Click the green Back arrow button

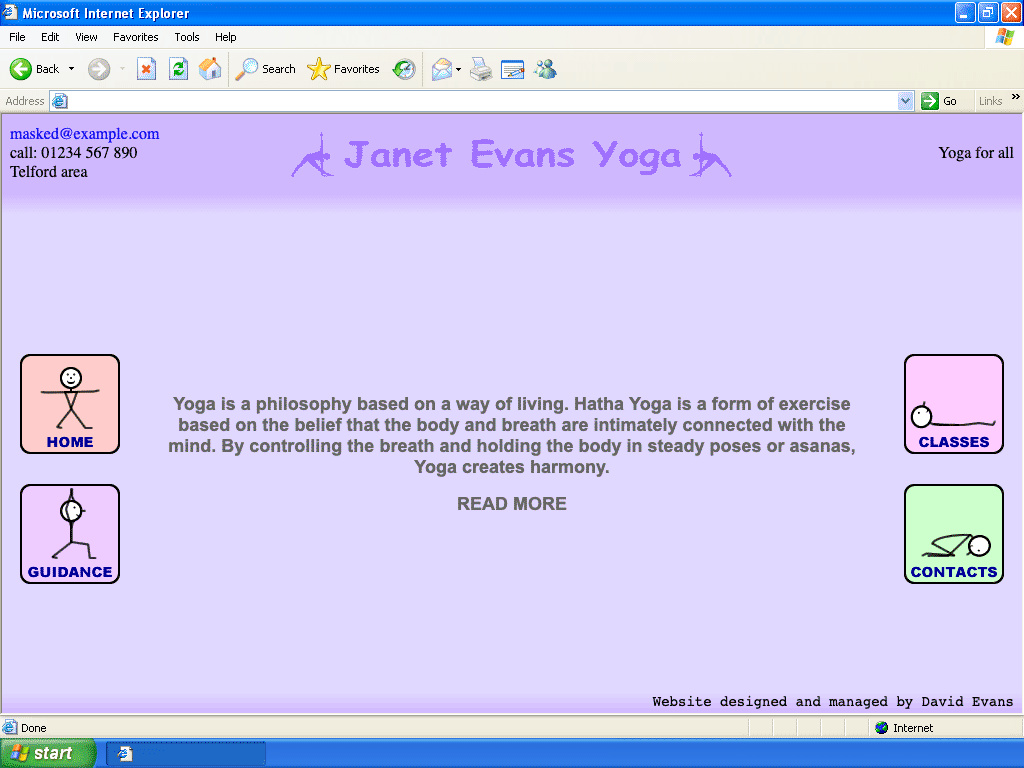(x=21, y=69)
